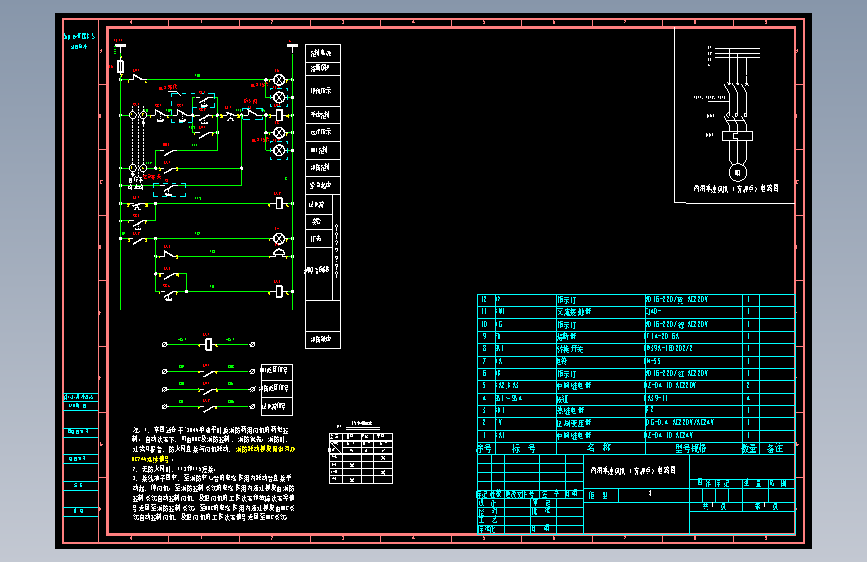The image size is (867, 562).
Task: Click the '控制变压器' name cell in row 2
Action: coord(600,423)
